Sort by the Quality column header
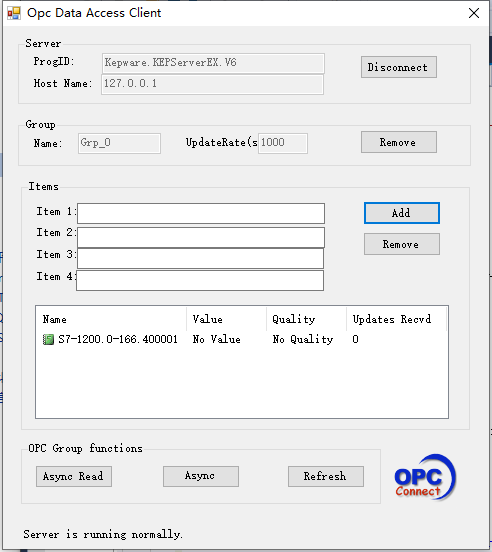The width and height of the screenshot is (492, 552). click(x=306, y=319)
